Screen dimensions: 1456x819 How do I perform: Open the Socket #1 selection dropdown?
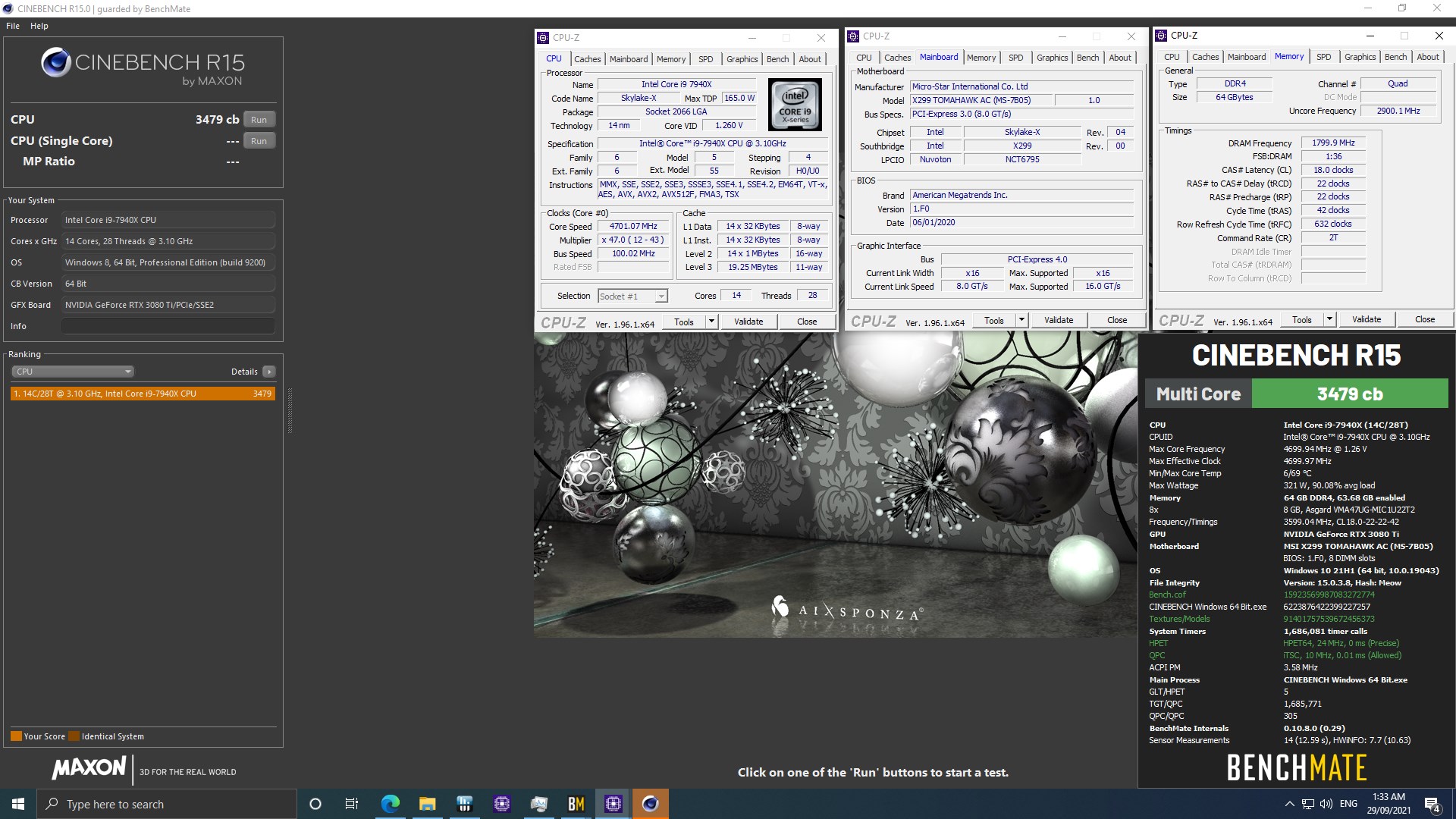coord(632,297)
